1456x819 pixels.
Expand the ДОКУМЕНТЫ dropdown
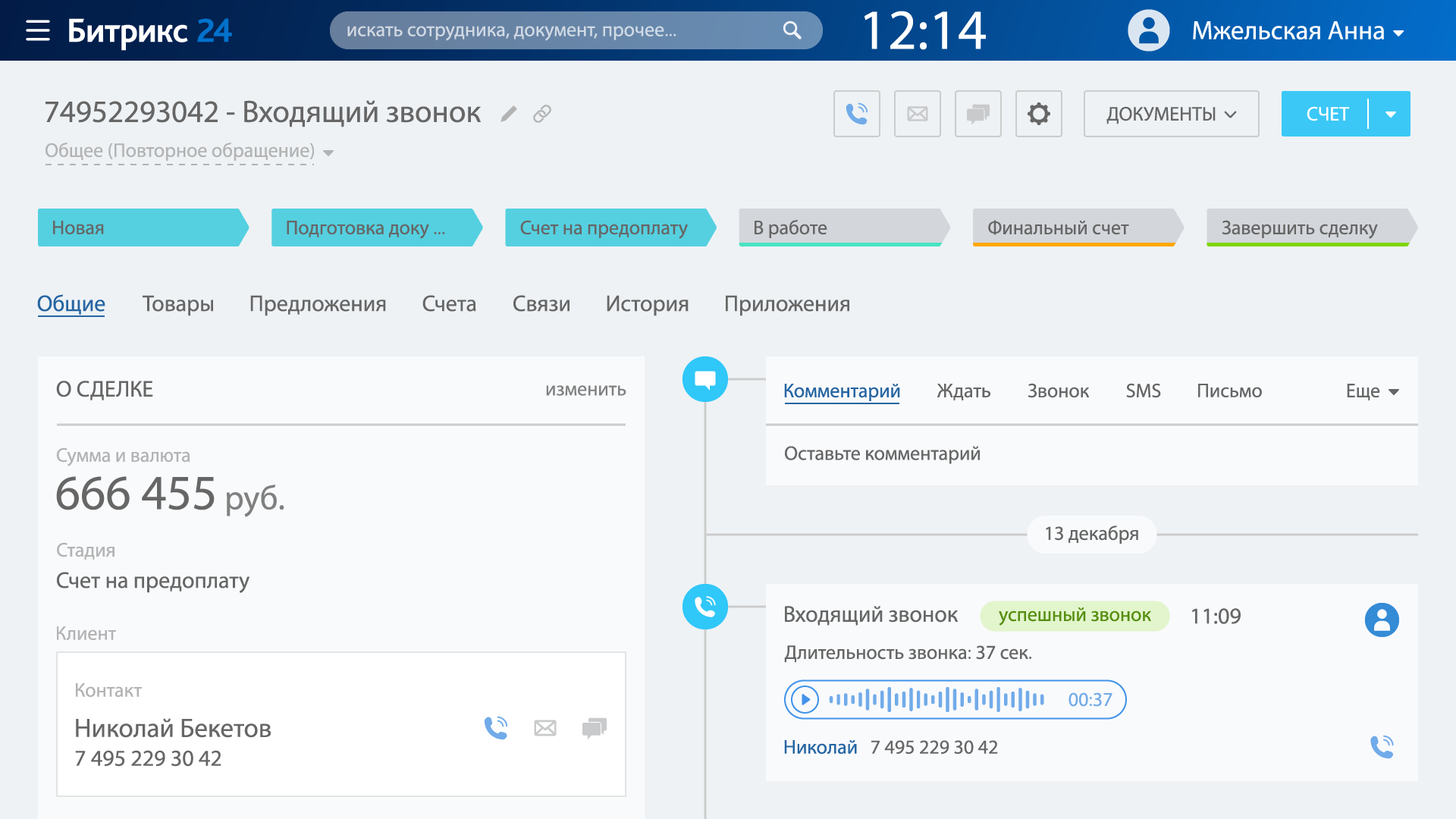coord(1171,114)
